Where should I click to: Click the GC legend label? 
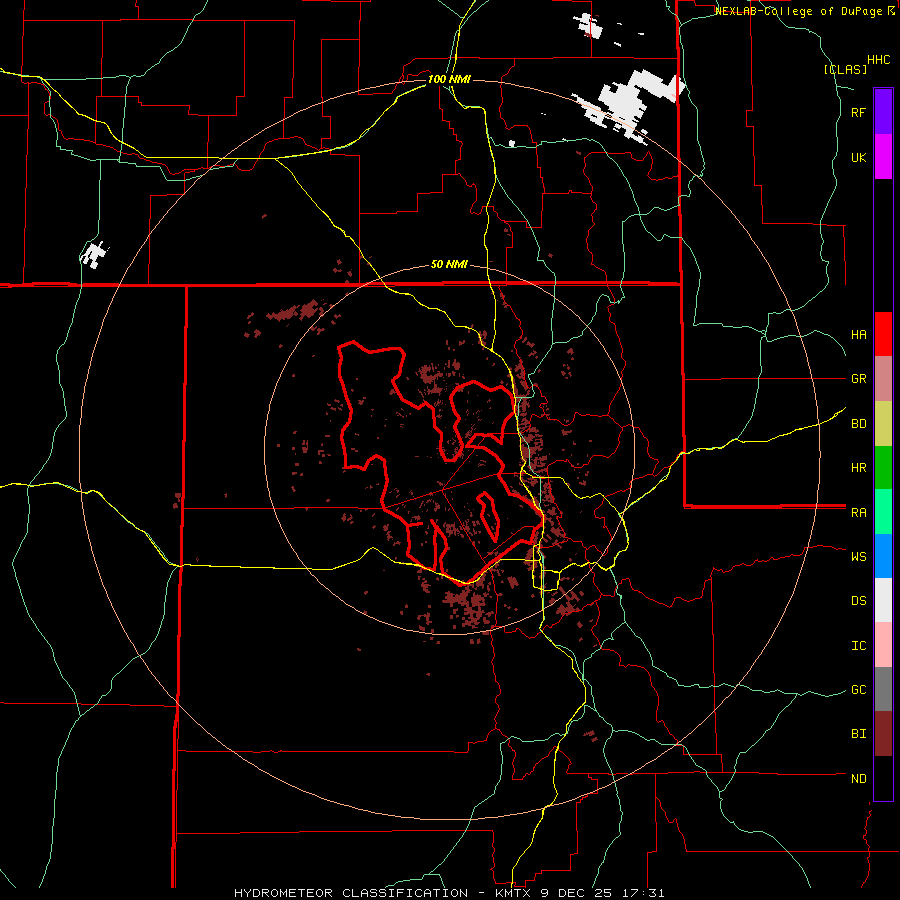(858, 690)
